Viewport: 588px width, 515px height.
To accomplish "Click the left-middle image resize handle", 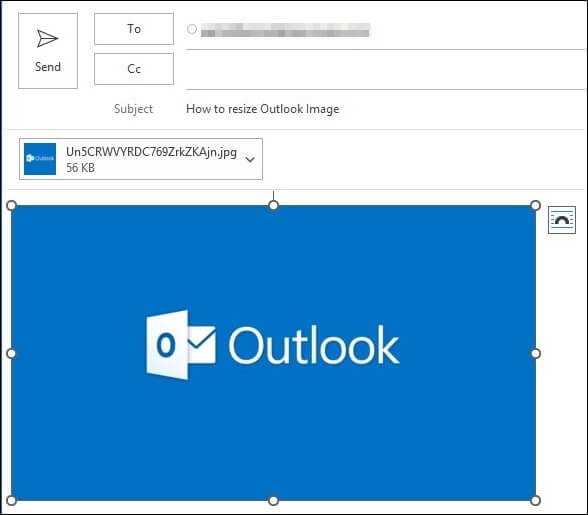I will coord(12,353).
